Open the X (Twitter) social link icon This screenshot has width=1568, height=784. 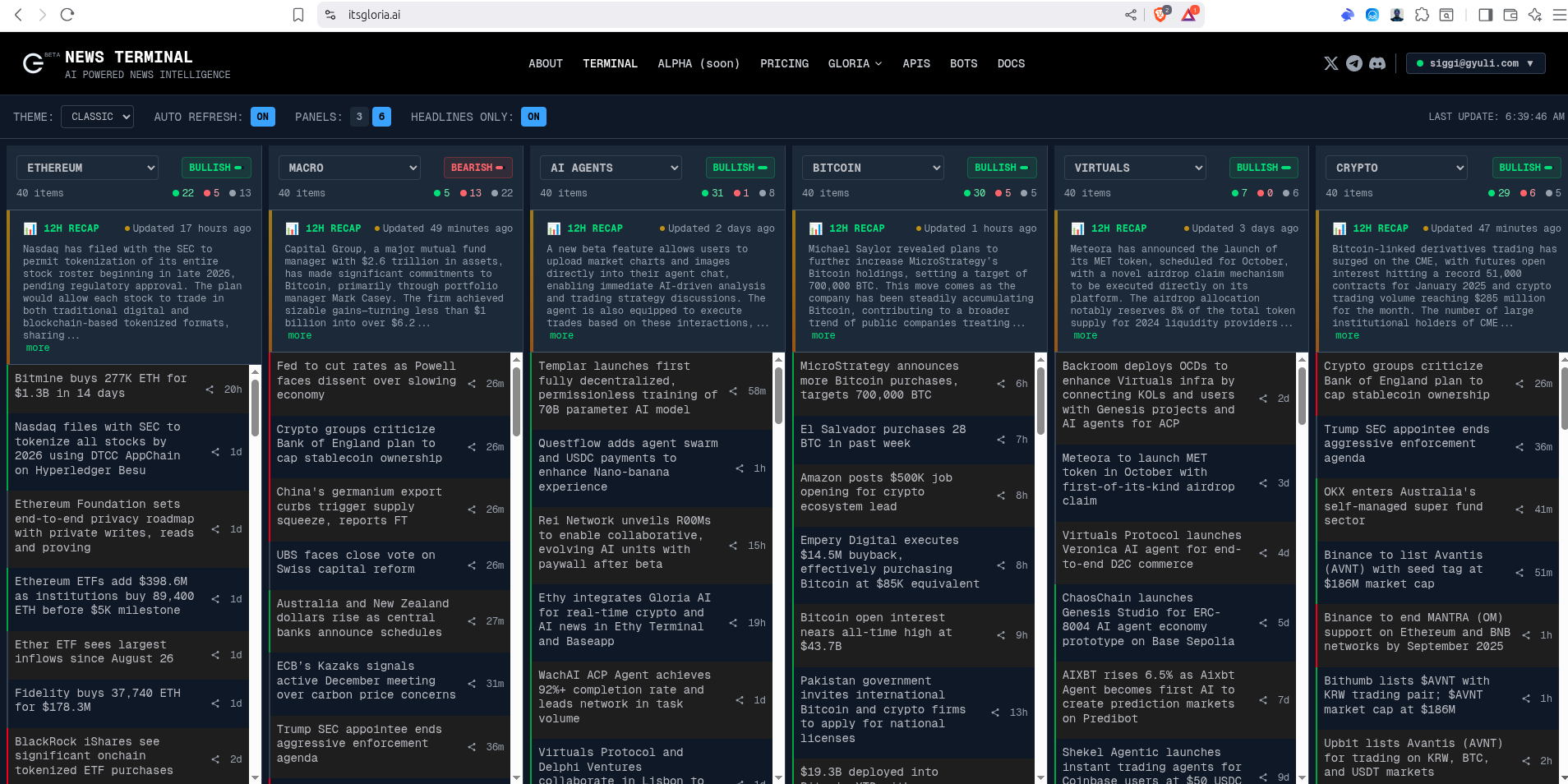pos(1330,63)
